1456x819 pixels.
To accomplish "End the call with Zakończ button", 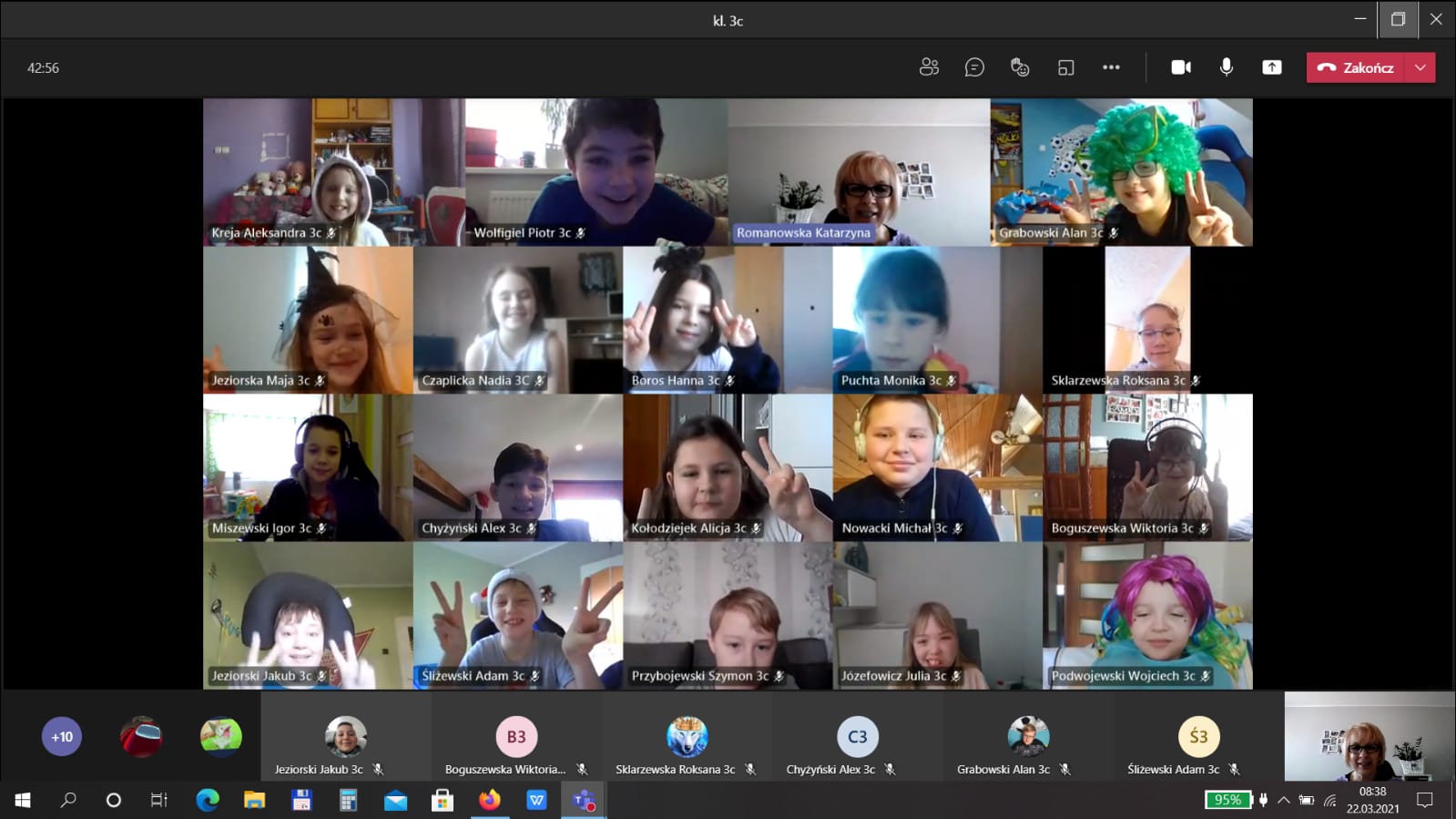I will tap(1356, 67).
